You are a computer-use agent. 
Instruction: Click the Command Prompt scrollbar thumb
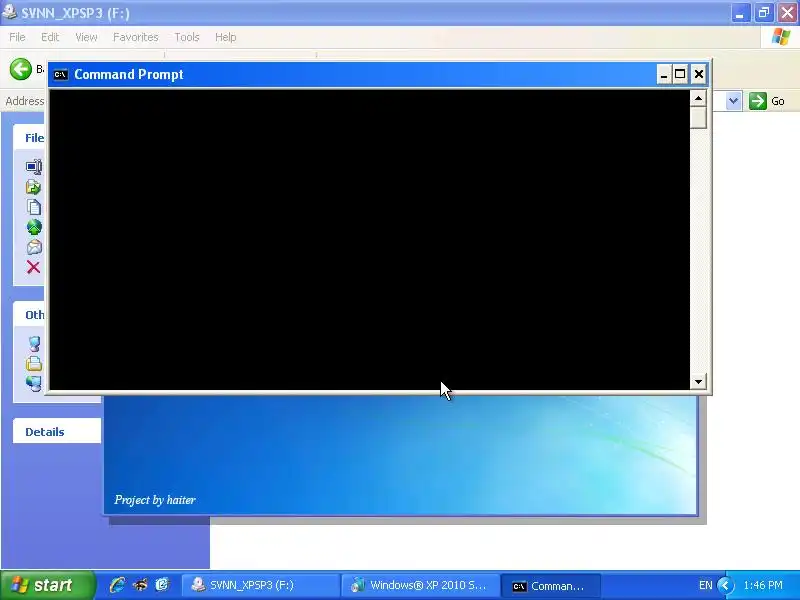coord(698,117)
